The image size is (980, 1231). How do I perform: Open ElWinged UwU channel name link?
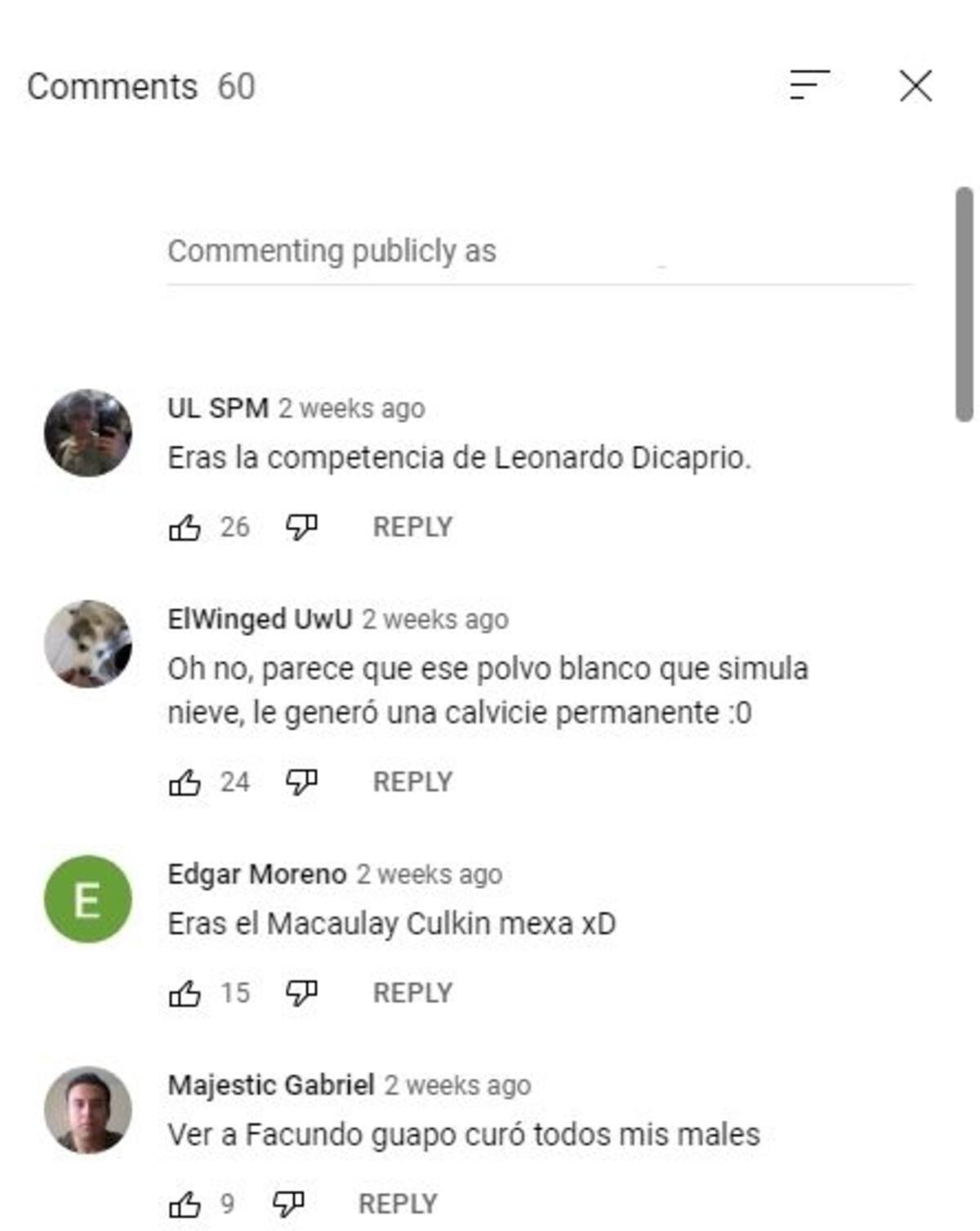tap(260, 619)
